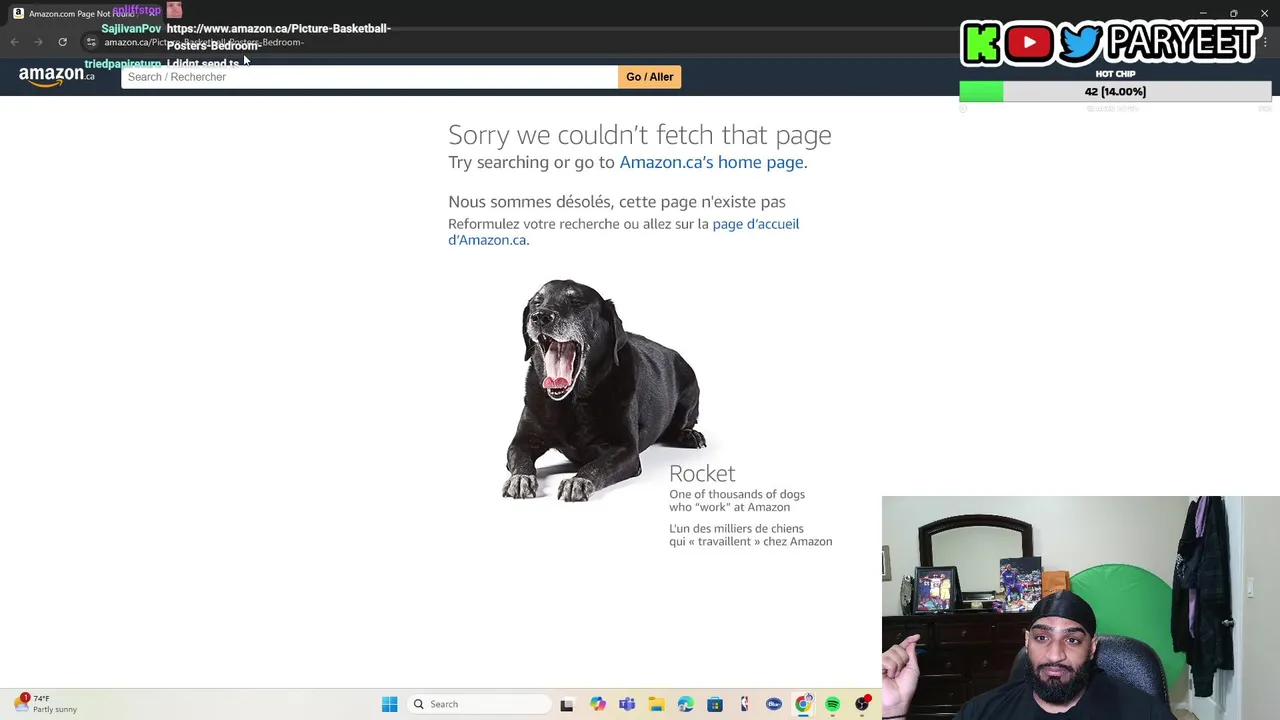This screenshot has height=720, width=1280.
Task: Open the Blue microphone app icon
Action: [774, 704]
